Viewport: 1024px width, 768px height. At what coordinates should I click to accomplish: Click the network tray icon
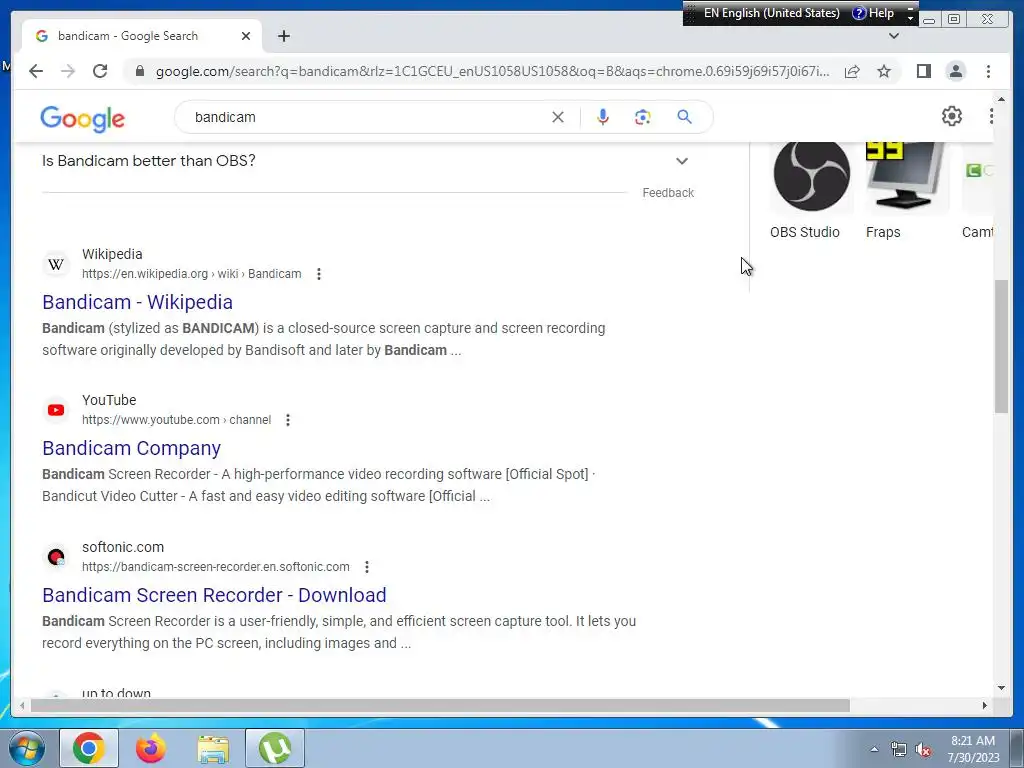[899, 750]
